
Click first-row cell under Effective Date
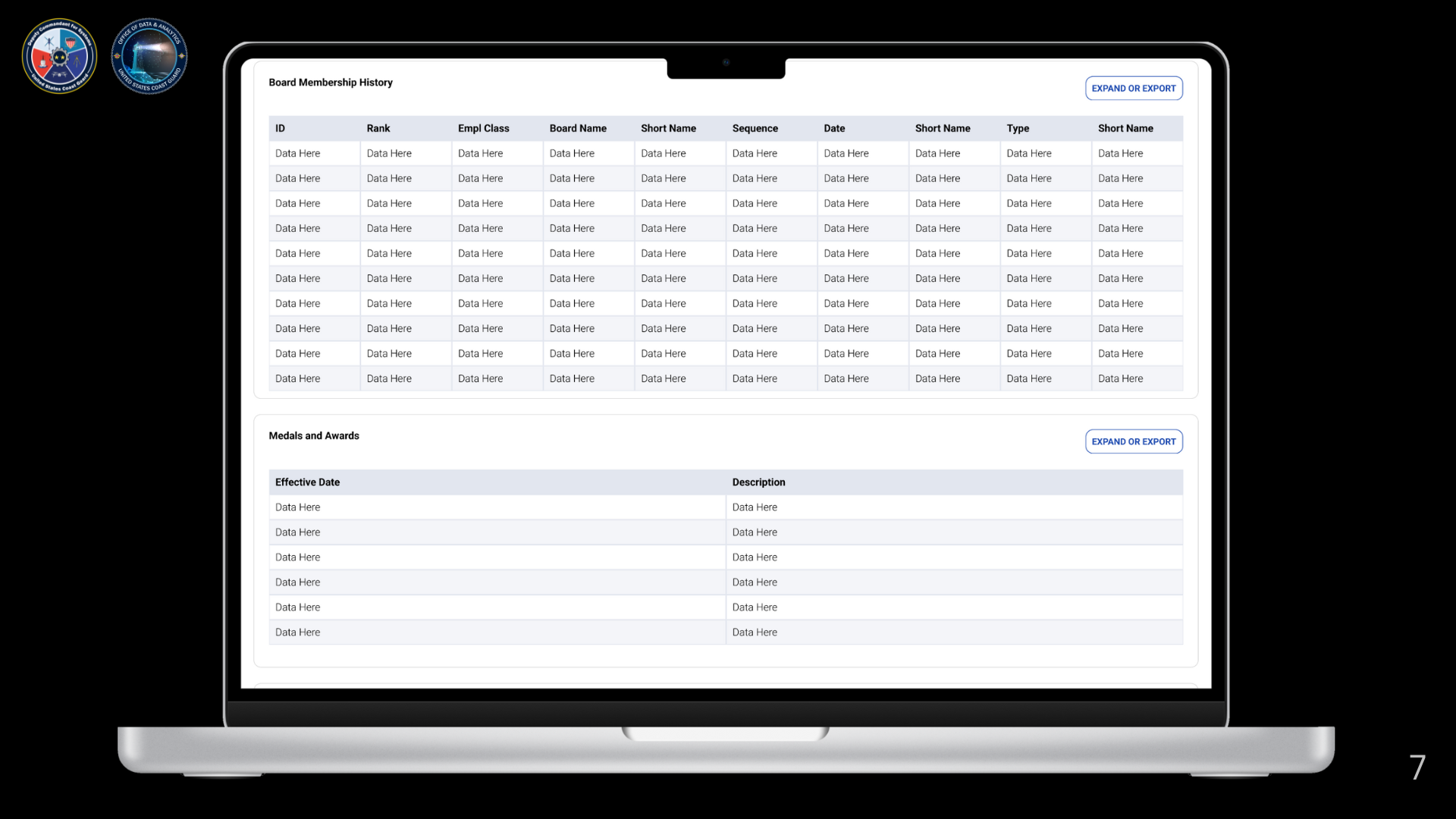click(497, 507)
